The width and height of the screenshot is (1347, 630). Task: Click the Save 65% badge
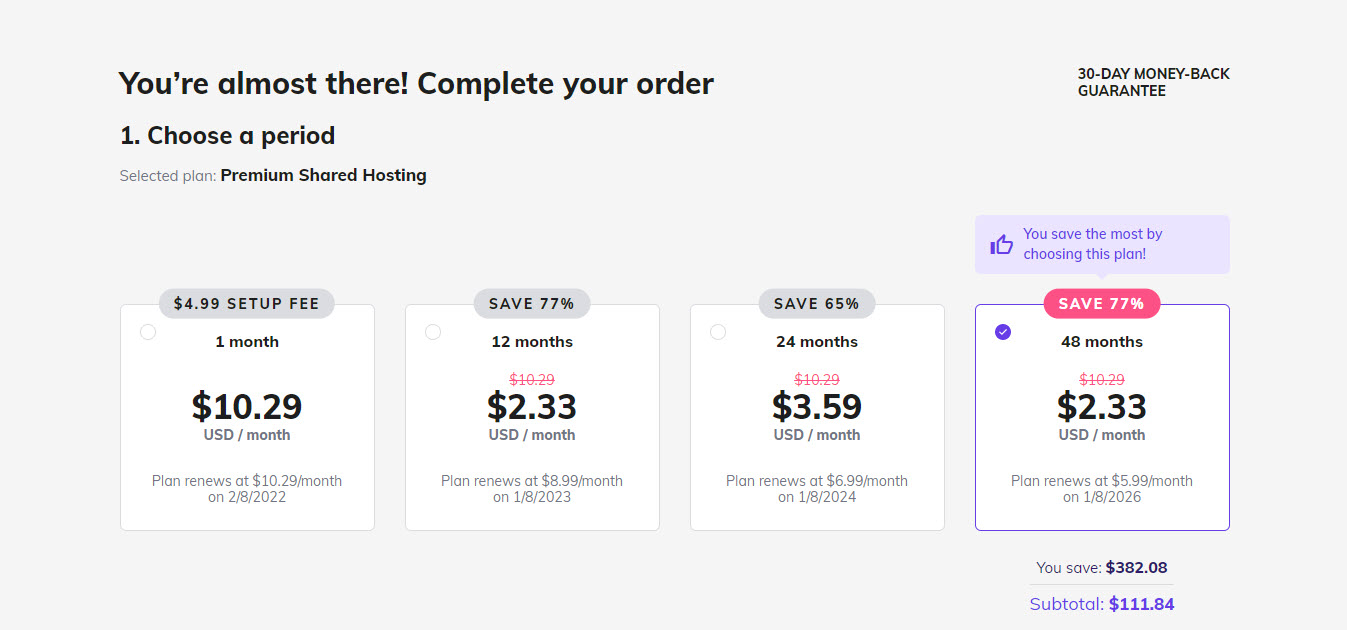pyautogui.click(x=817, y=304)
